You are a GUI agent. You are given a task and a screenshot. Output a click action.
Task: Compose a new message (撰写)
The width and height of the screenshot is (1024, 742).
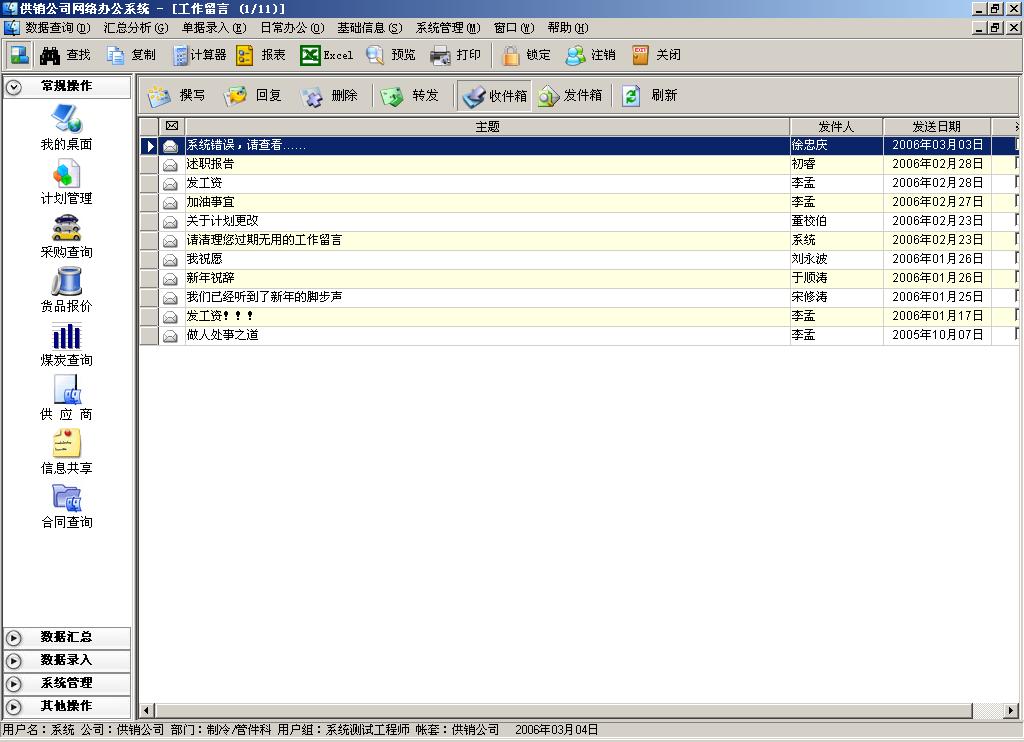(x=176, y=96)
